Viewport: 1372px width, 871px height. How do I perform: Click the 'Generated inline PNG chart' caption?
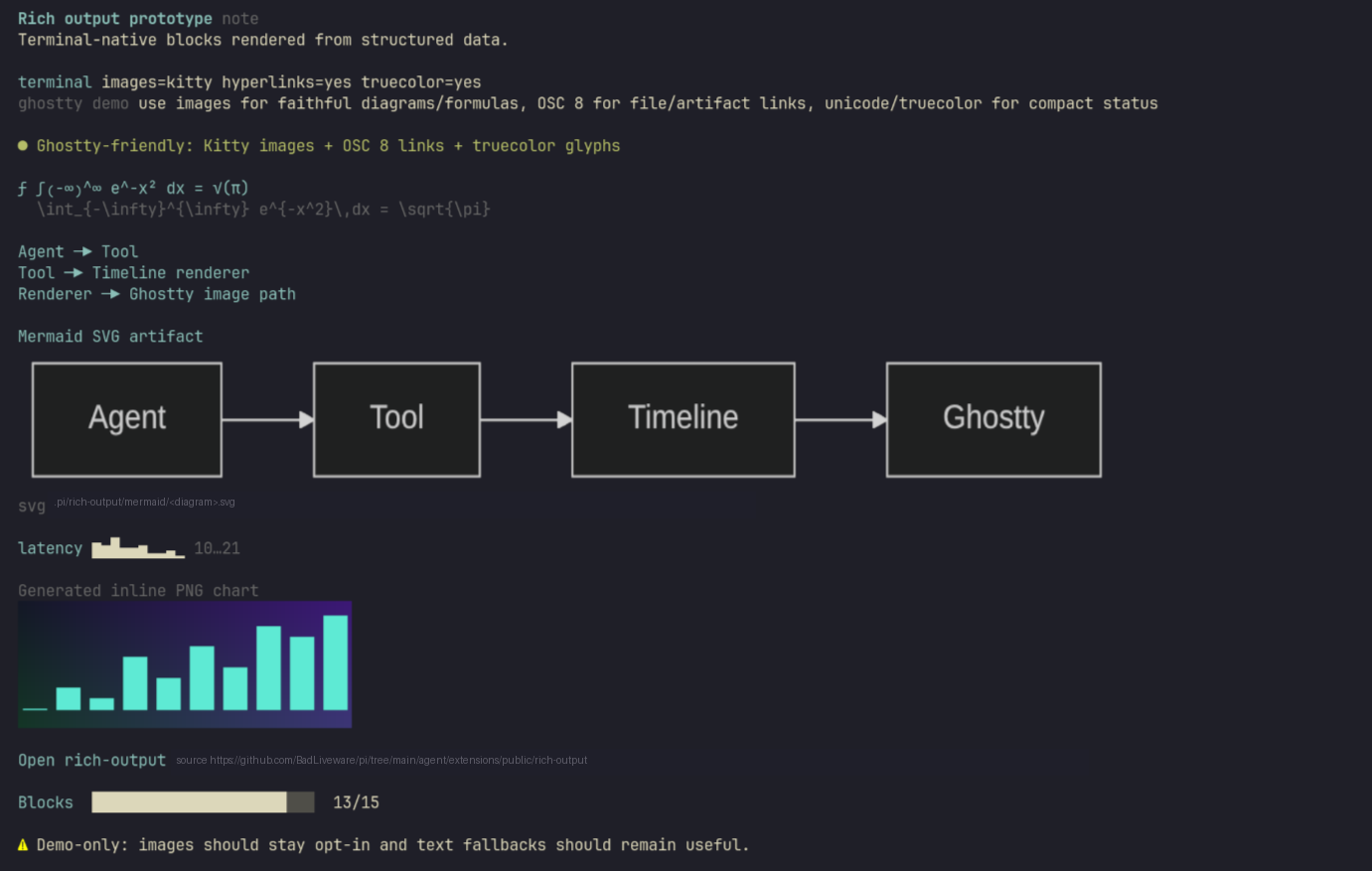tap(138, 591)
